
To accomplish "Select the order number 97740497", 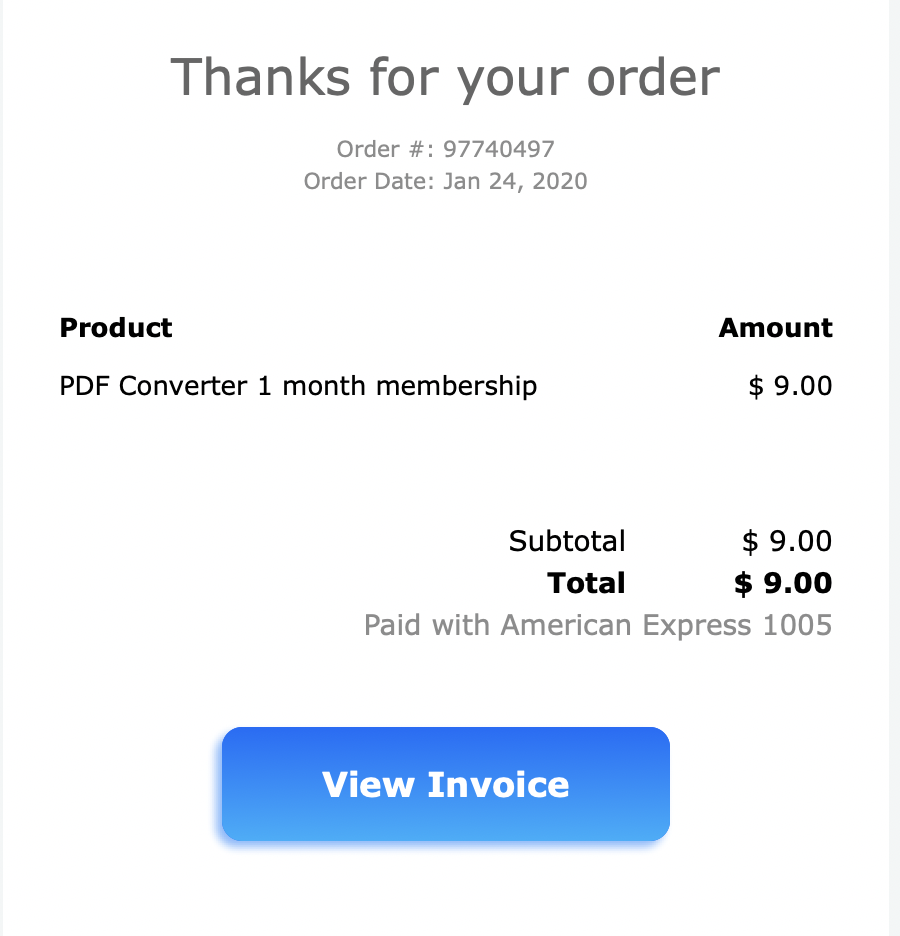I will click(499, 149).
